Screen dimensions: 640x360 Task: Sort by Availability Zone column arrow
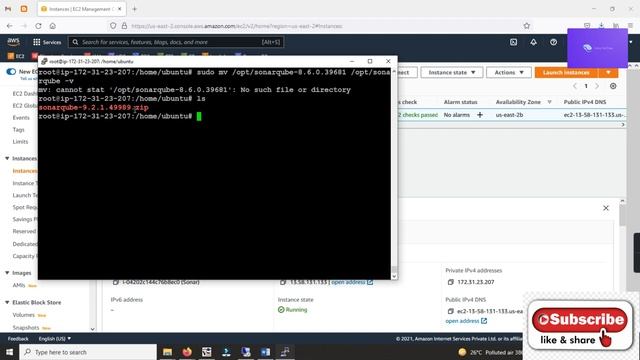pyautogui.click(x=549, y=102)
